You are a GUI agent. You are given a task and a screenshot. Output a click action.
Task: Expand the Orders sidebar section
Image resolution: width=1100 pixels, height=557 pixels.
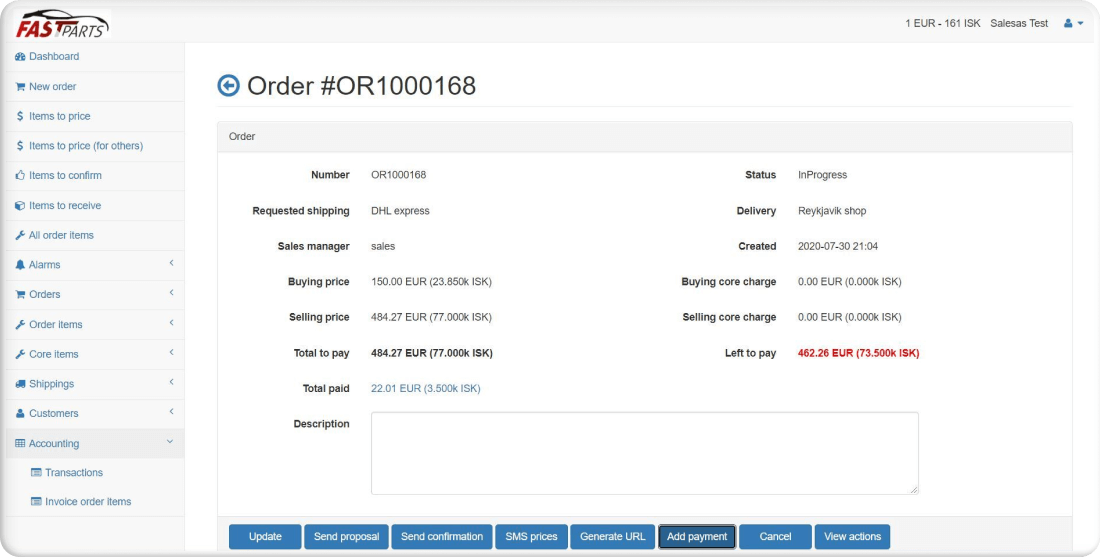pos(92,294)
